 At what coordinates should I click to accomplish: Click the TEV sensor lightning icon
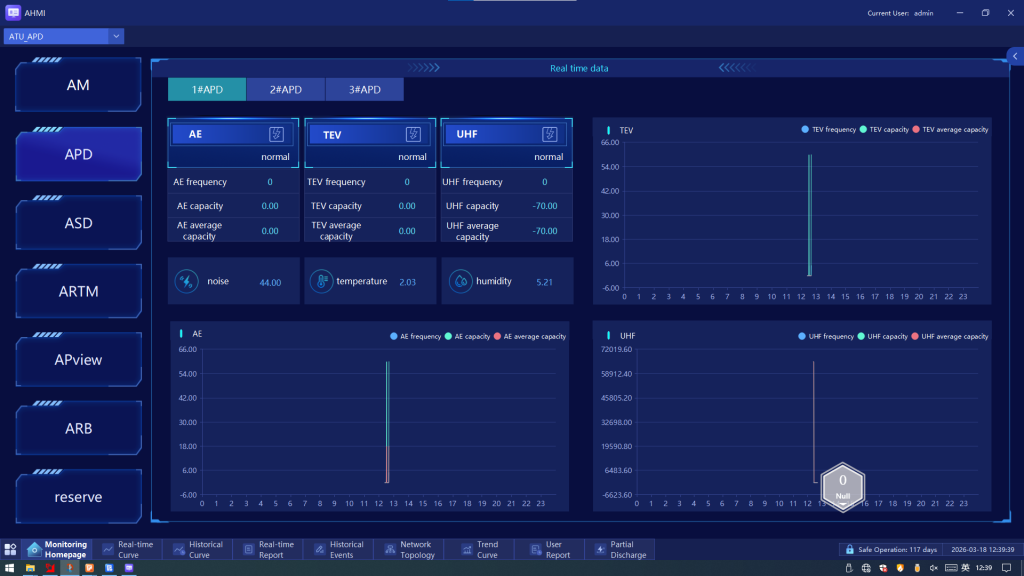tap(413, 134)
